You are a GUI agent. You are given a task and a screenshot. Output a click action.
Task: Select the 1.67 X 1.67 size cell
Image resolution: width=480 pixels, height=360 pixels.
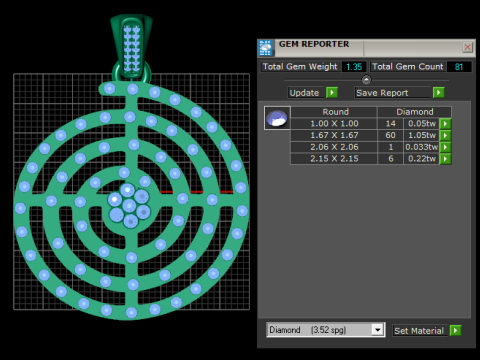pyautogui.click(x=334, y=135)
